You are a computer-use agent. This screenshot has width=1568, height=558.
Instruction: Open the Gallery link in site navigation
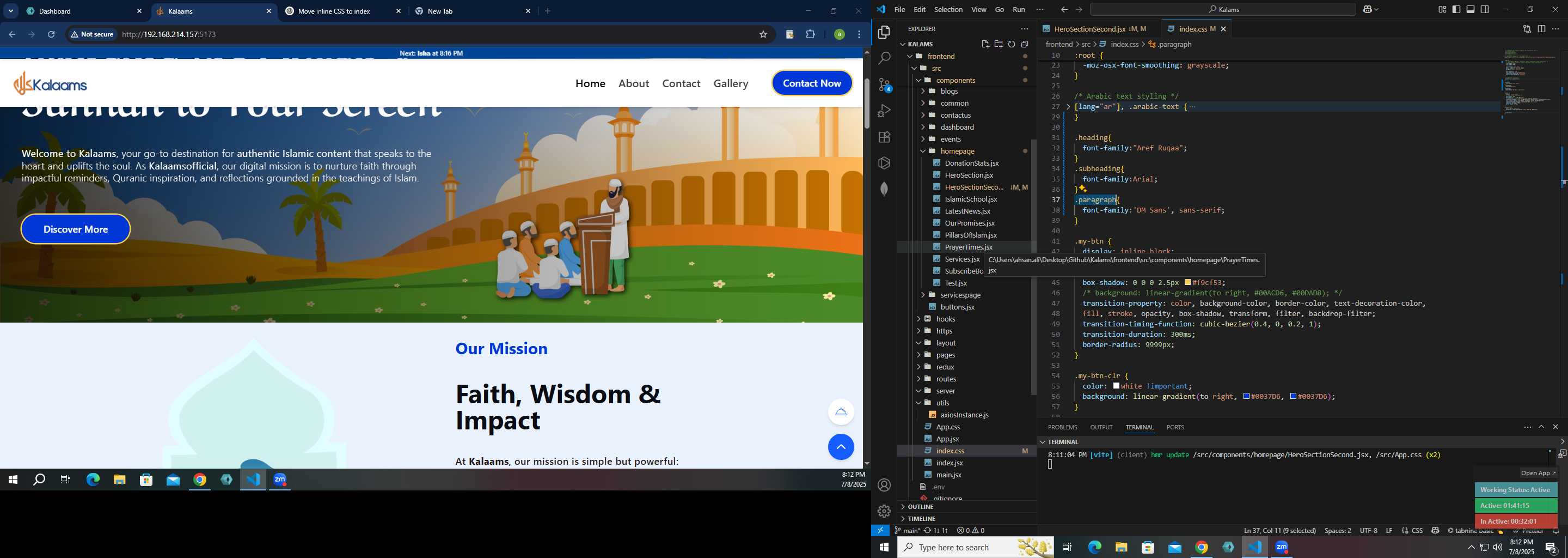coord(731,83)
